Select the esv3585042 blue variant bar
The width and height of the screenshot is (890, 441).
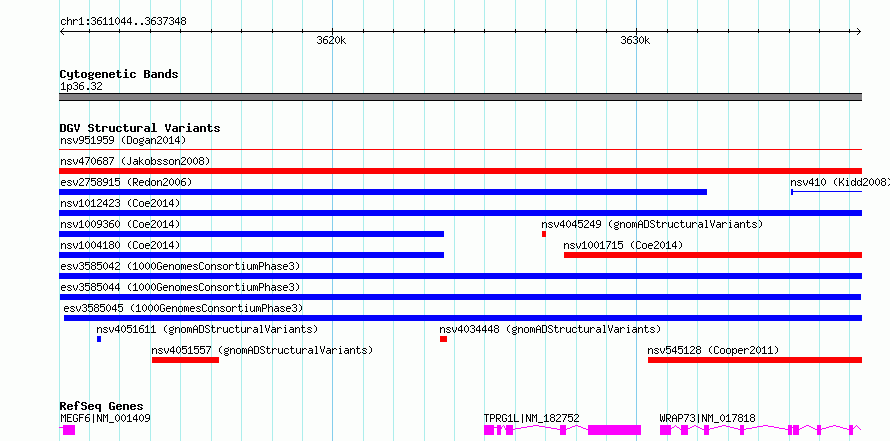pos(461,276)
